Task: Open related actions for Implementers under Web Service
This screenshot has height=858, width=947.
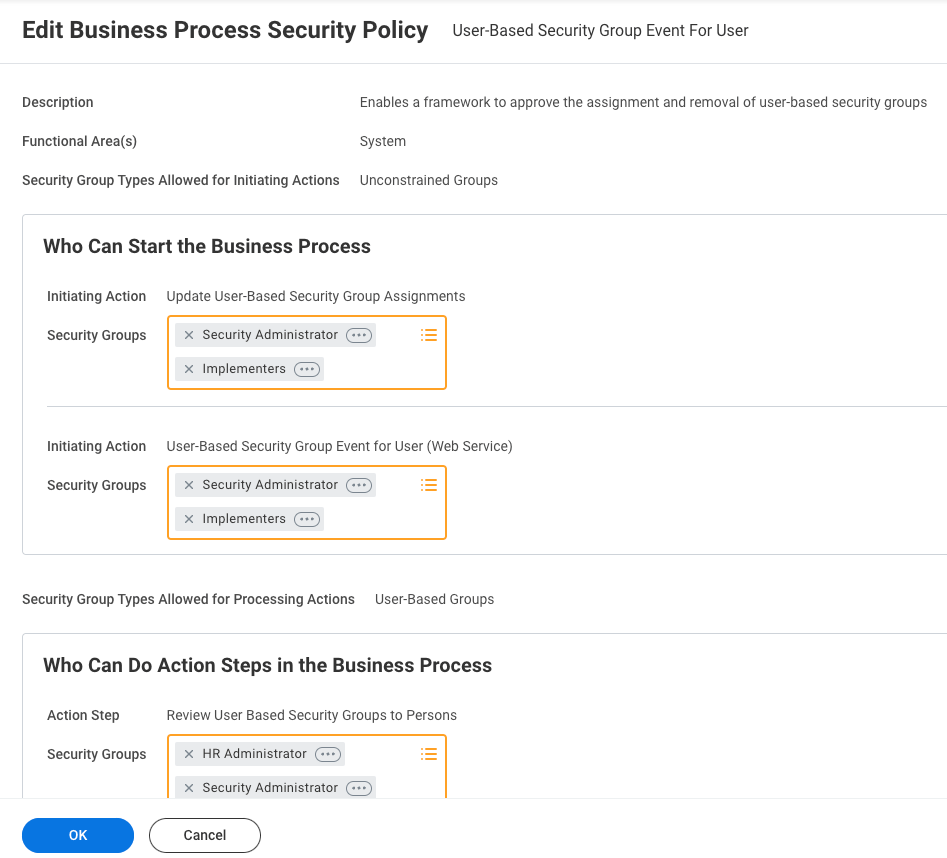Action: pyautogui.click(x=307, y=519)
